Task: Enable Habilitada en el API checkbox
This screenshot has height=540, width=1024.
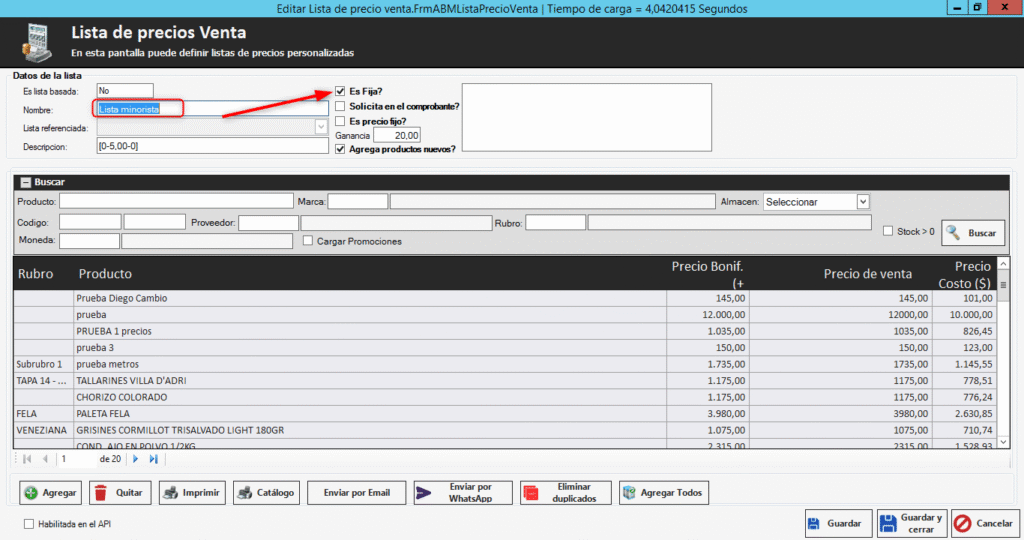Action: [28, 523]
